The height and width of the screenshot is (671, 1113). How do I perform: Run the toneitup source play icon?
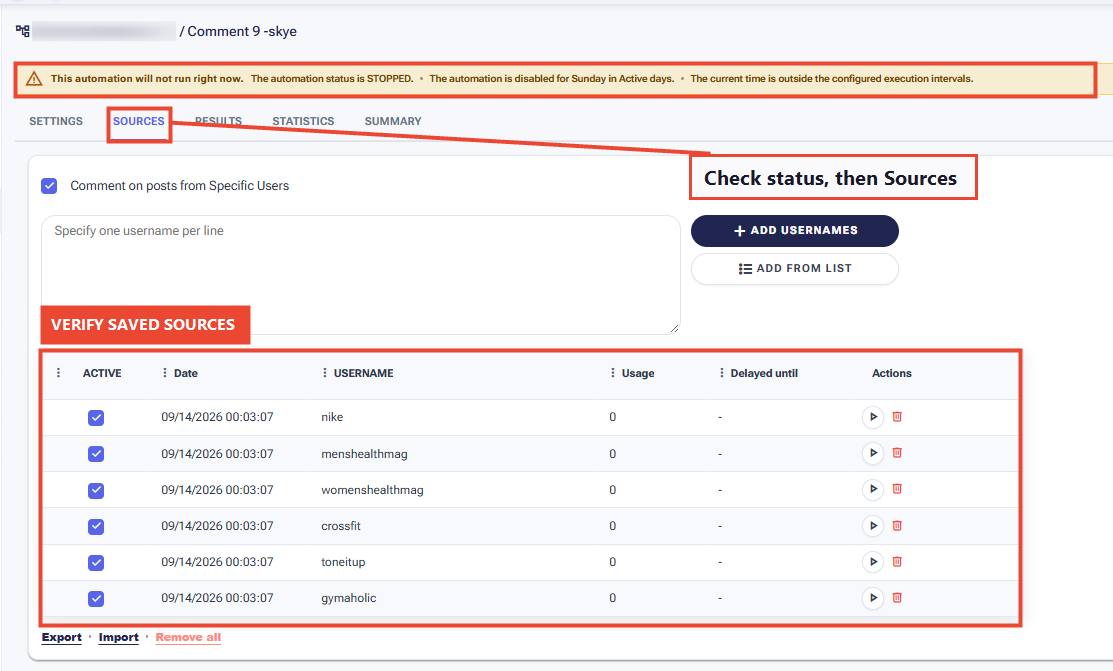tap(873, 562)
